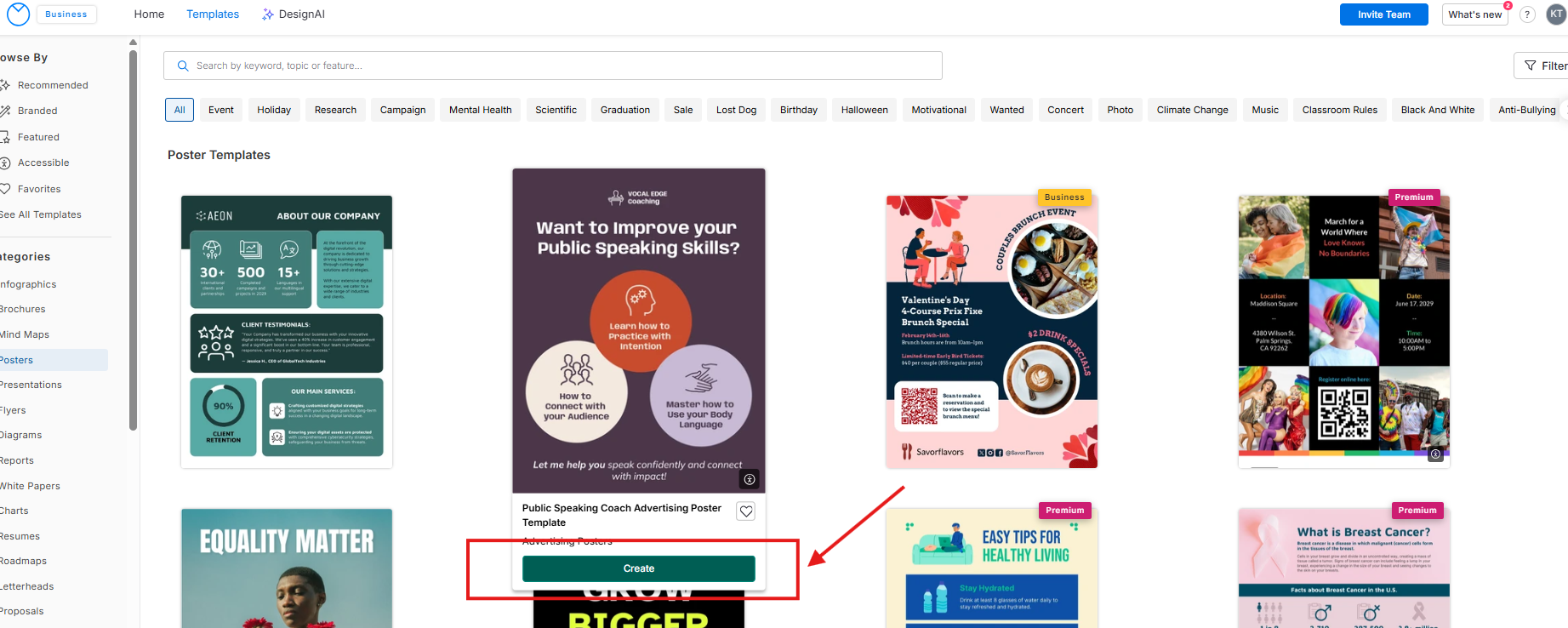Click the sidebar vertical scrollbar
The image size is (1568, 628).
pyautogui.click(x=133, y=238)
